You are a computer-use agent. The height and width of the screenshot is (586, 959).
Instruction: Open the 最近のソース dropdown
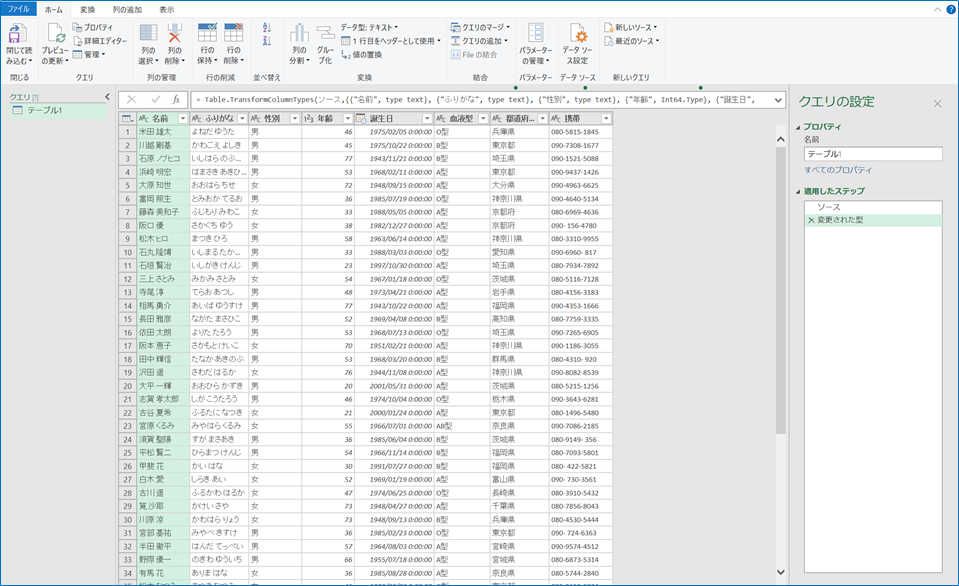click(632, 41)
